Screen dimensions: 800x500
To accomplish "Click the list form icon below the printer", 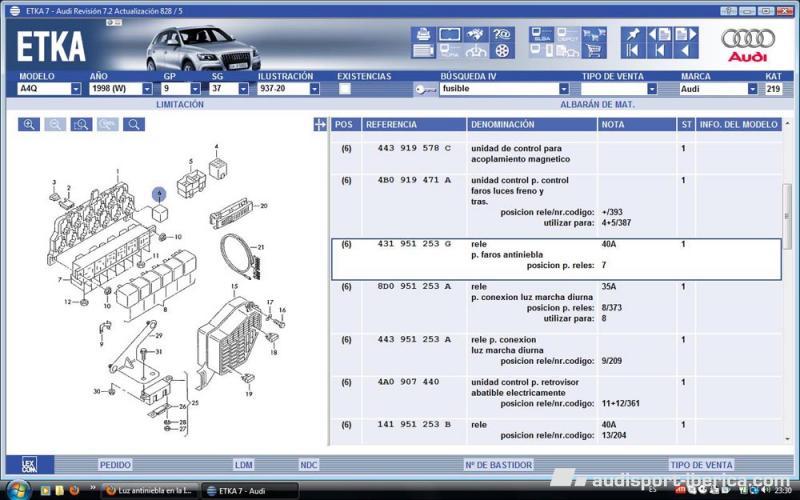I will [x=423, y=51].
